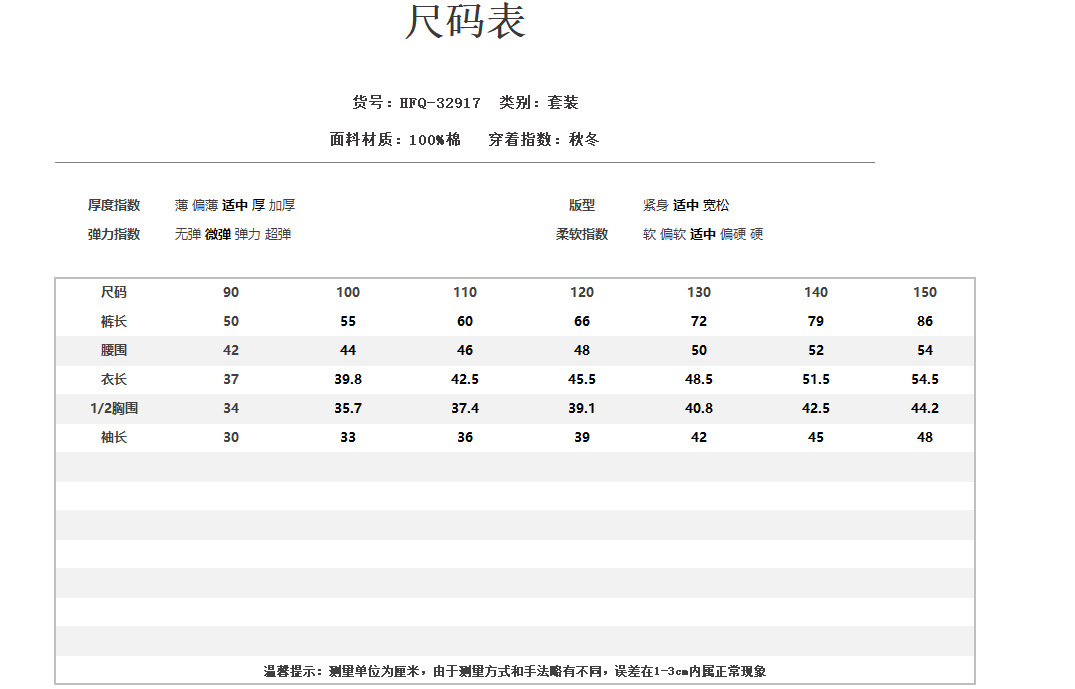Screen dimensions: 1075x689
Task: Select size column header 120
Action: [x=582, y=292]
